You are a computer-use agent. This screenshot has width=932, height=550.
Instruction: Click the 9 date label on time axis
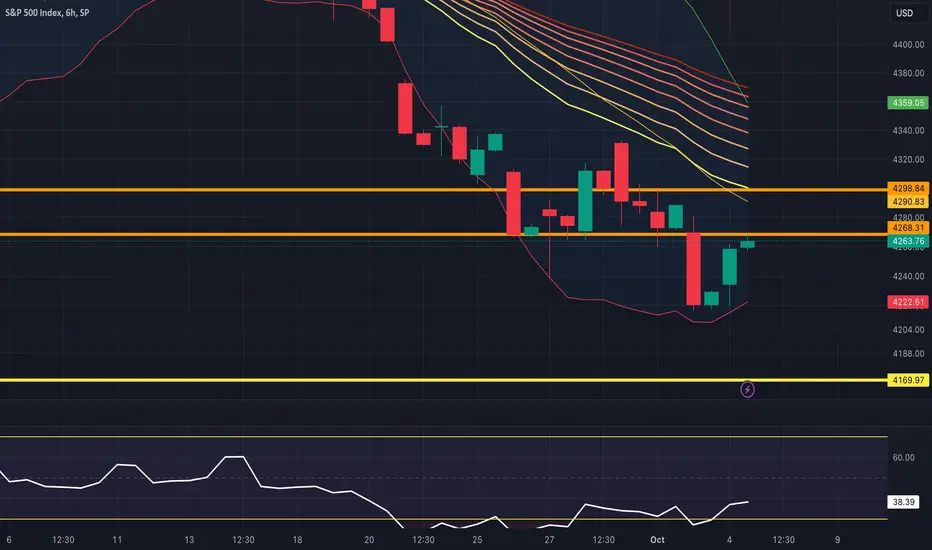pyautogui.click(x=837, y=540)
